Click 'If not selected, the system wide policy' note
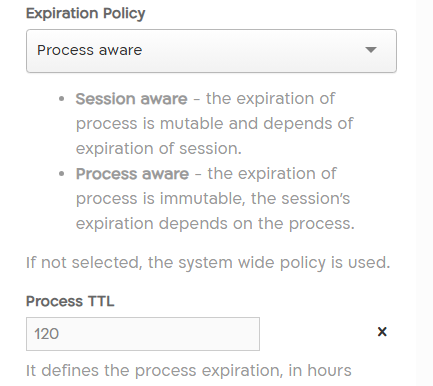 208,263
